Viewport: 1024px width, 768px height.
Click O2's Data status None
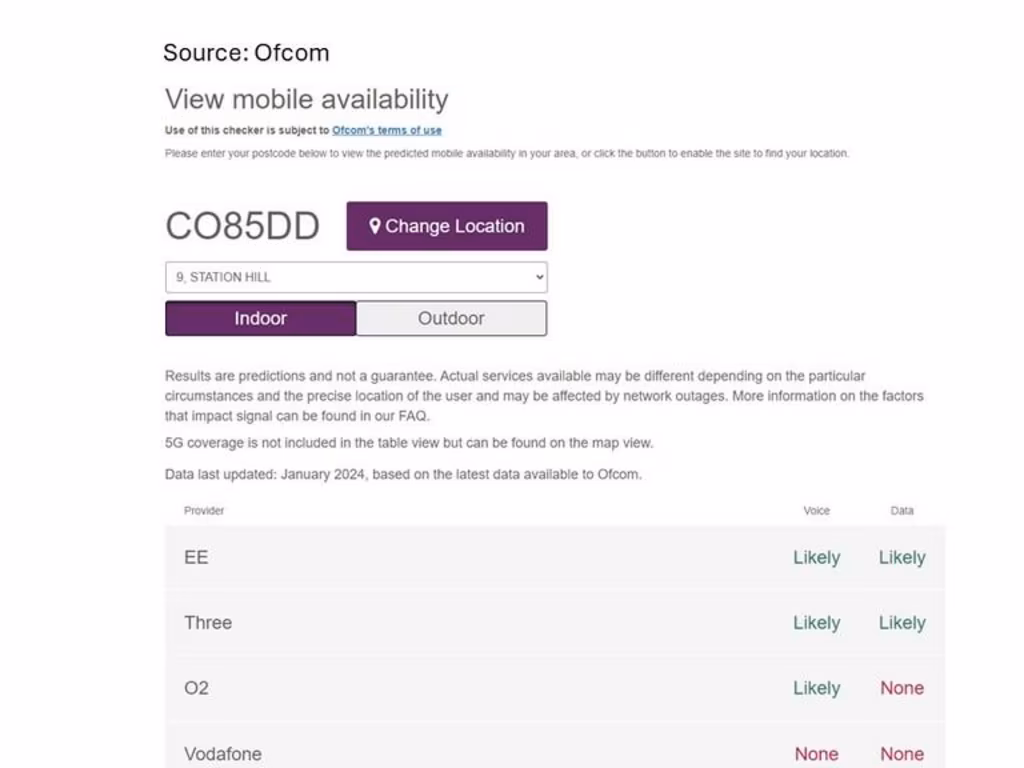point(902,688)
